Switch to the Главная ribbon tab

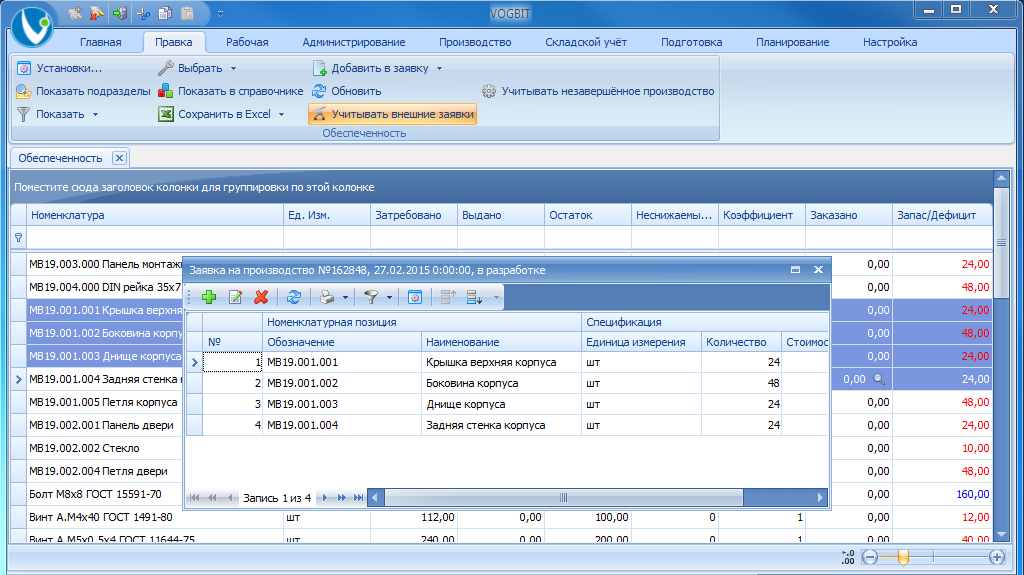point(101,42)
